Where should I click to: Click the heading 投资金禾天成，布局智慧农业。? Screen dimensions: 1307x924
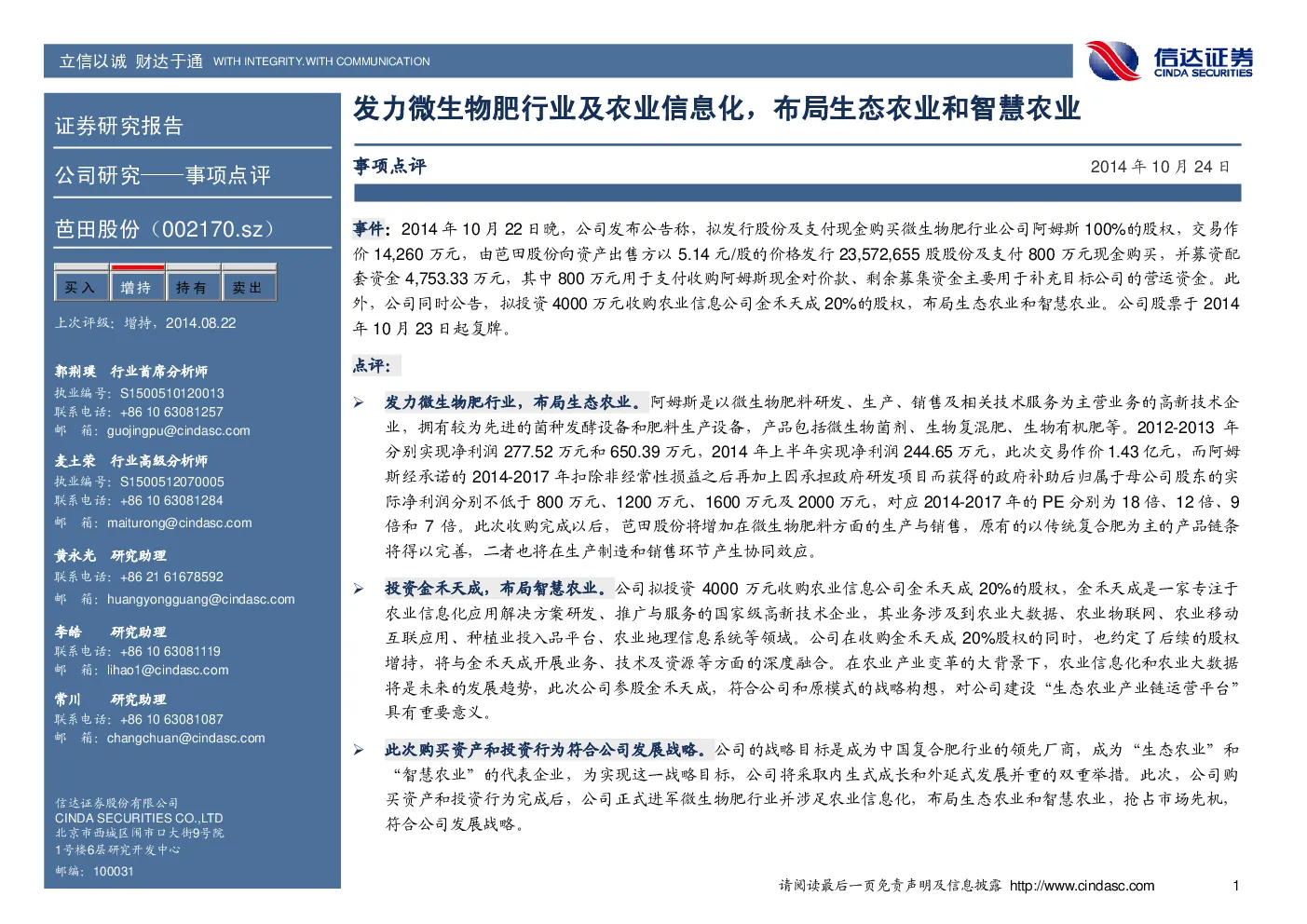pos(499,589)
